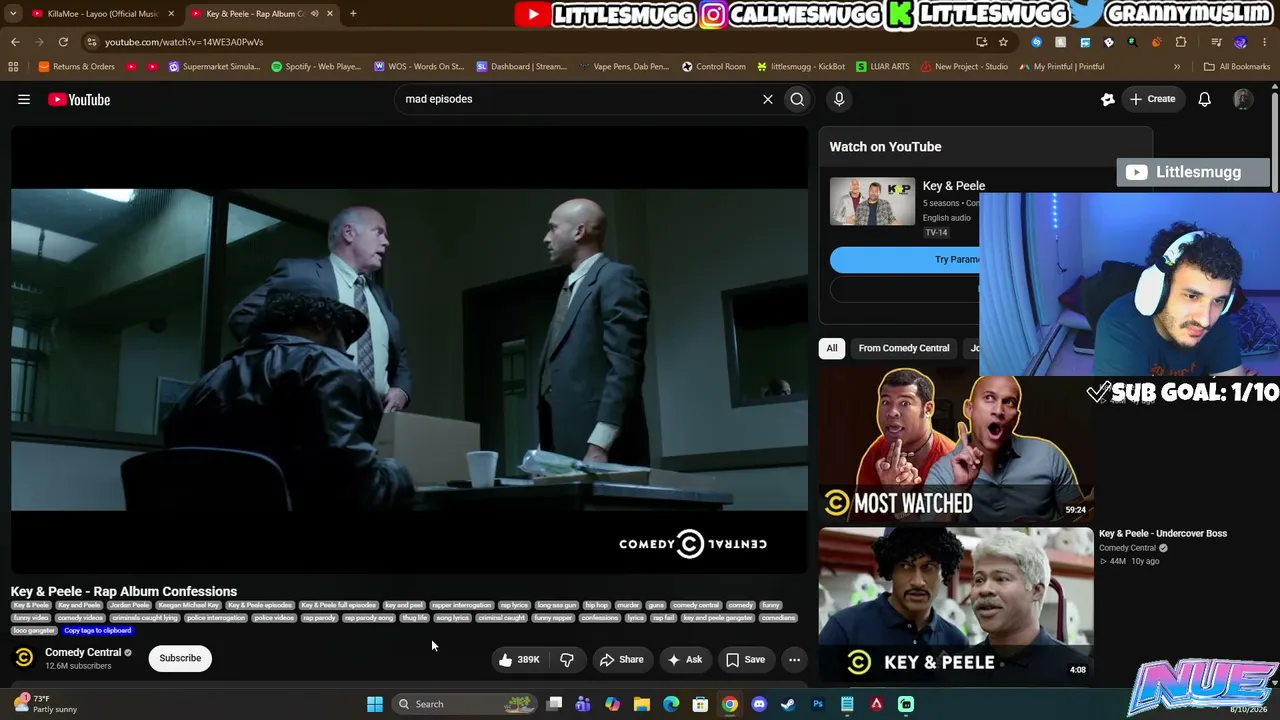Viewport: 1280px width, 720px height.
Task: Open the weather widget on taskbar
Action: pyautogui.click(x=45, y=704)
